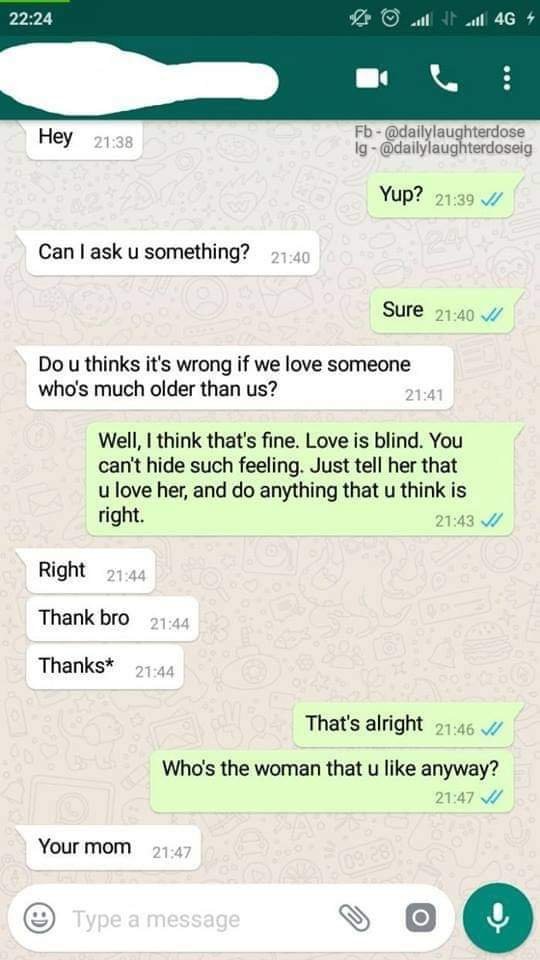
Task: Select the 'Who's the woman' message bubble
Action: pos(332,782)
